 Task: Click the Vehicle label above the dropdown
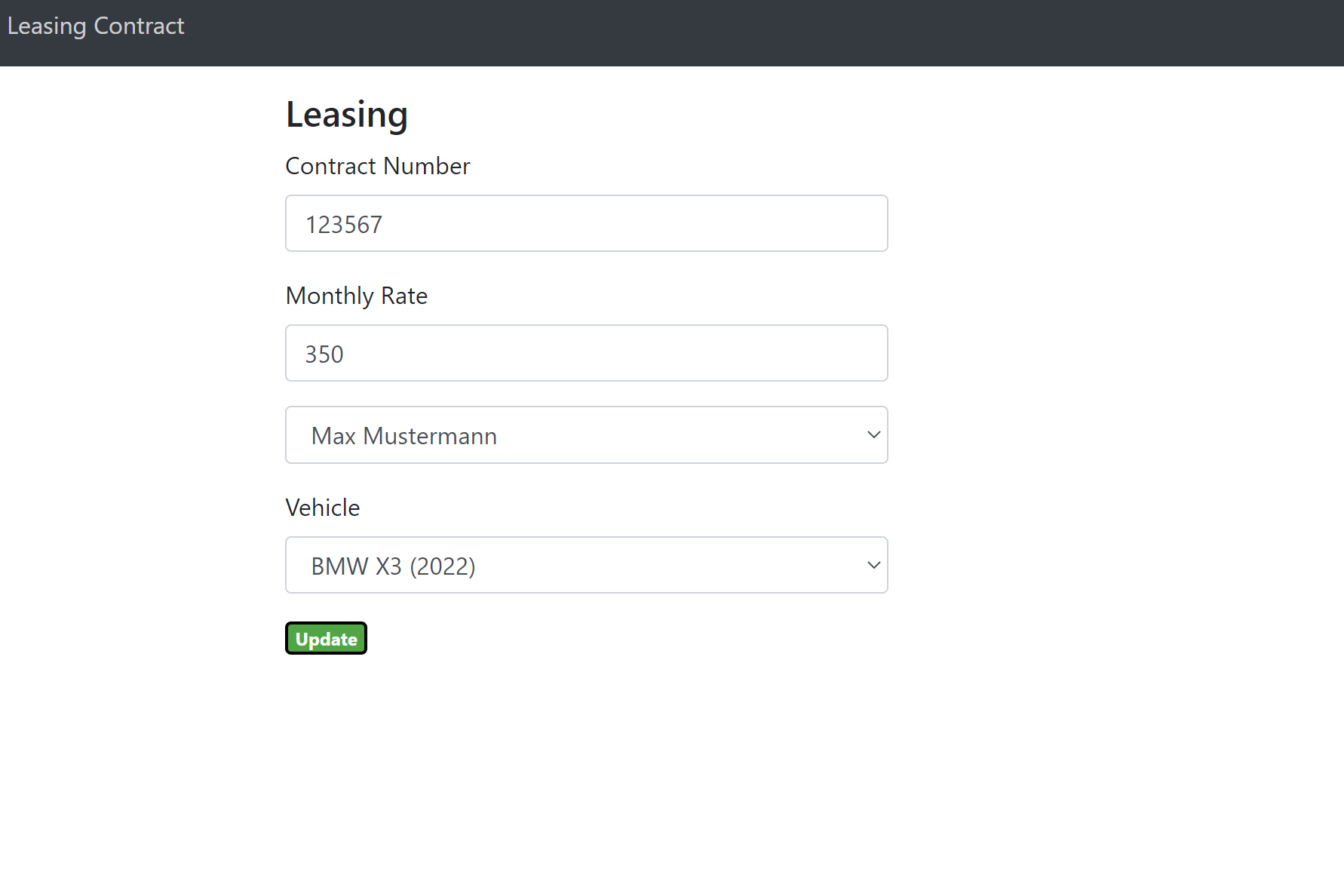[x=322, y=507]
